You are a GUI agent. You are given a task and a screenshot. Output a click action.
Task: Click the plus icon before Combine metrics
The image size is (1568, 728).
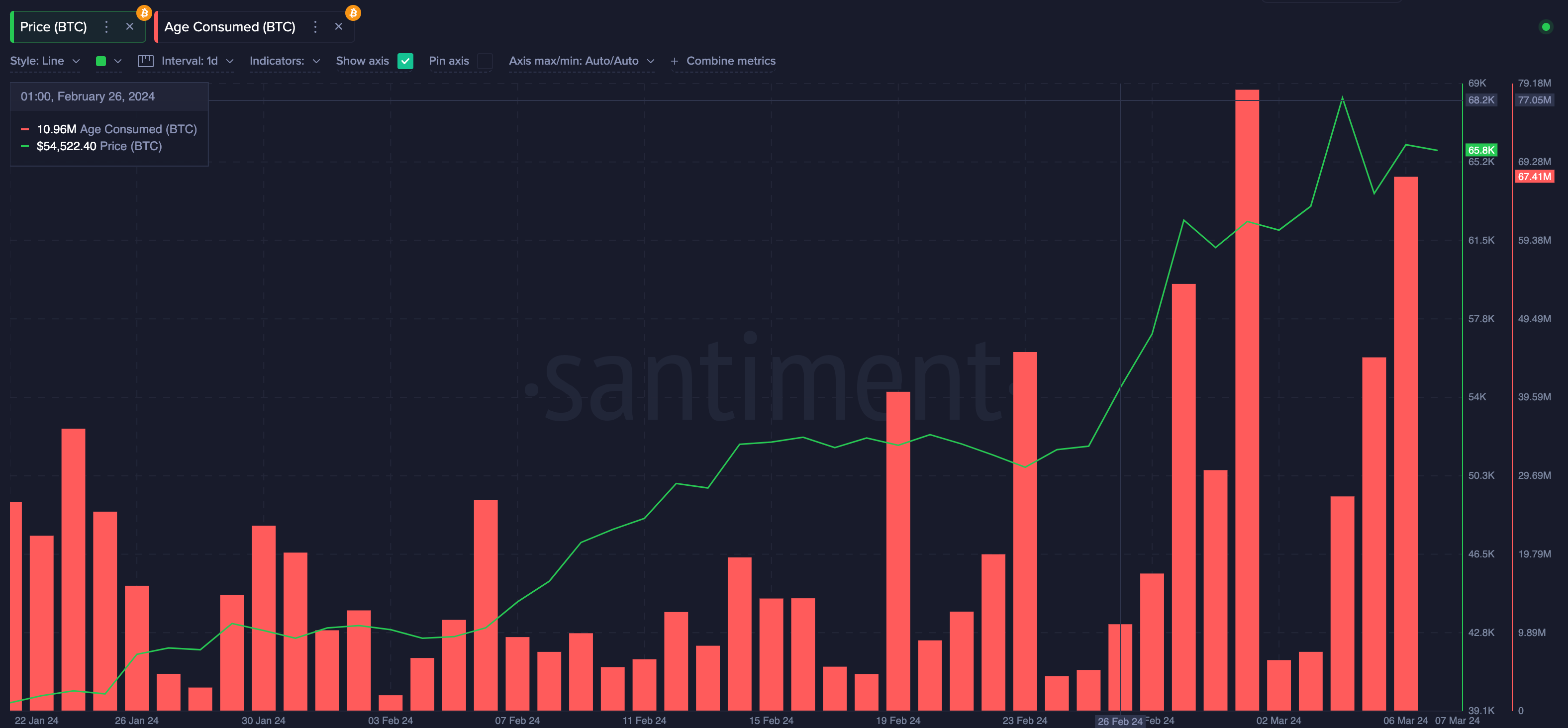[x=674, y=61]
